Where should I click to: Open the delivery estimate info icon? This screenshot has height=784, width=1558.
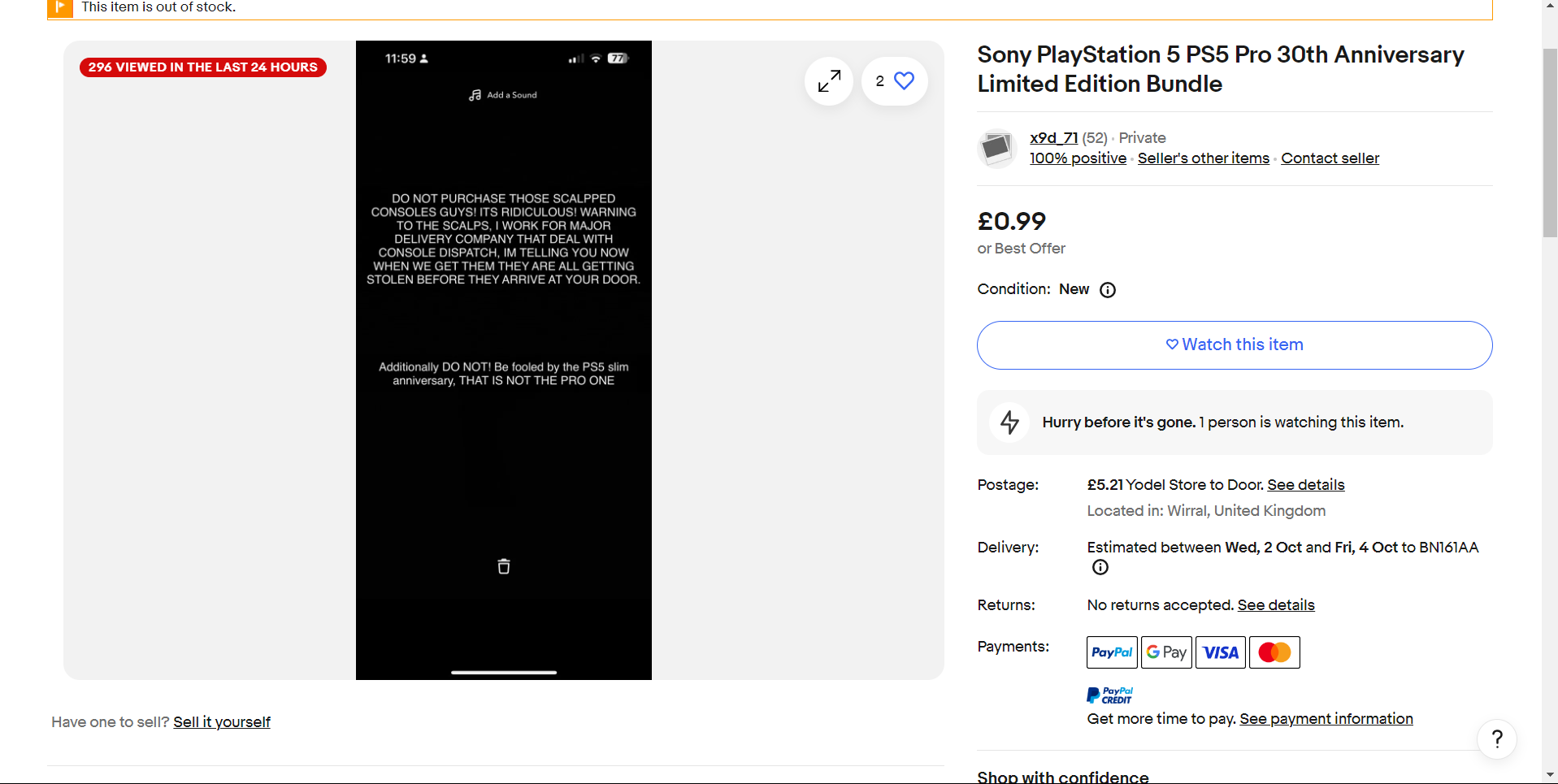1100,567
